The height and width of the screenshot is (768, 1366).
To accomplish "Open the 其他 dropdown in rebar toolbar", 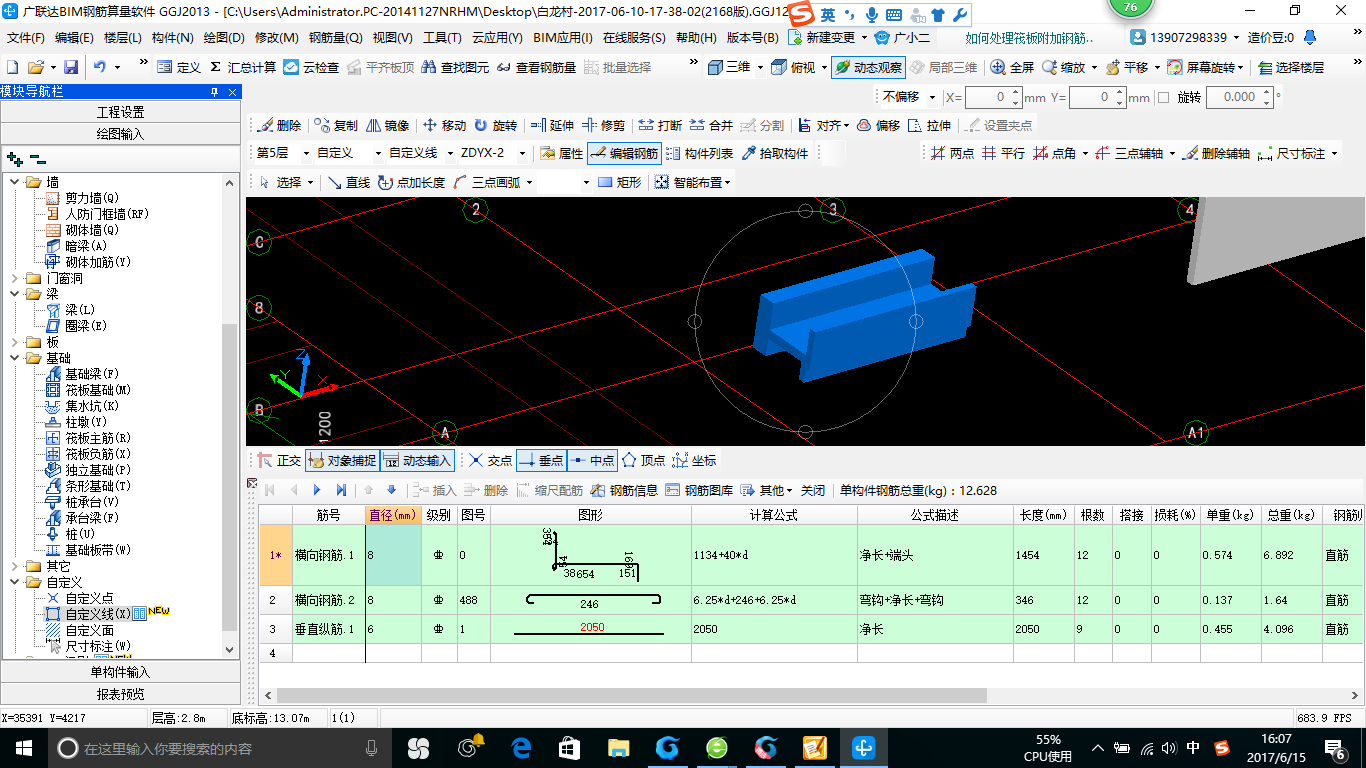I will pos(768,490).
